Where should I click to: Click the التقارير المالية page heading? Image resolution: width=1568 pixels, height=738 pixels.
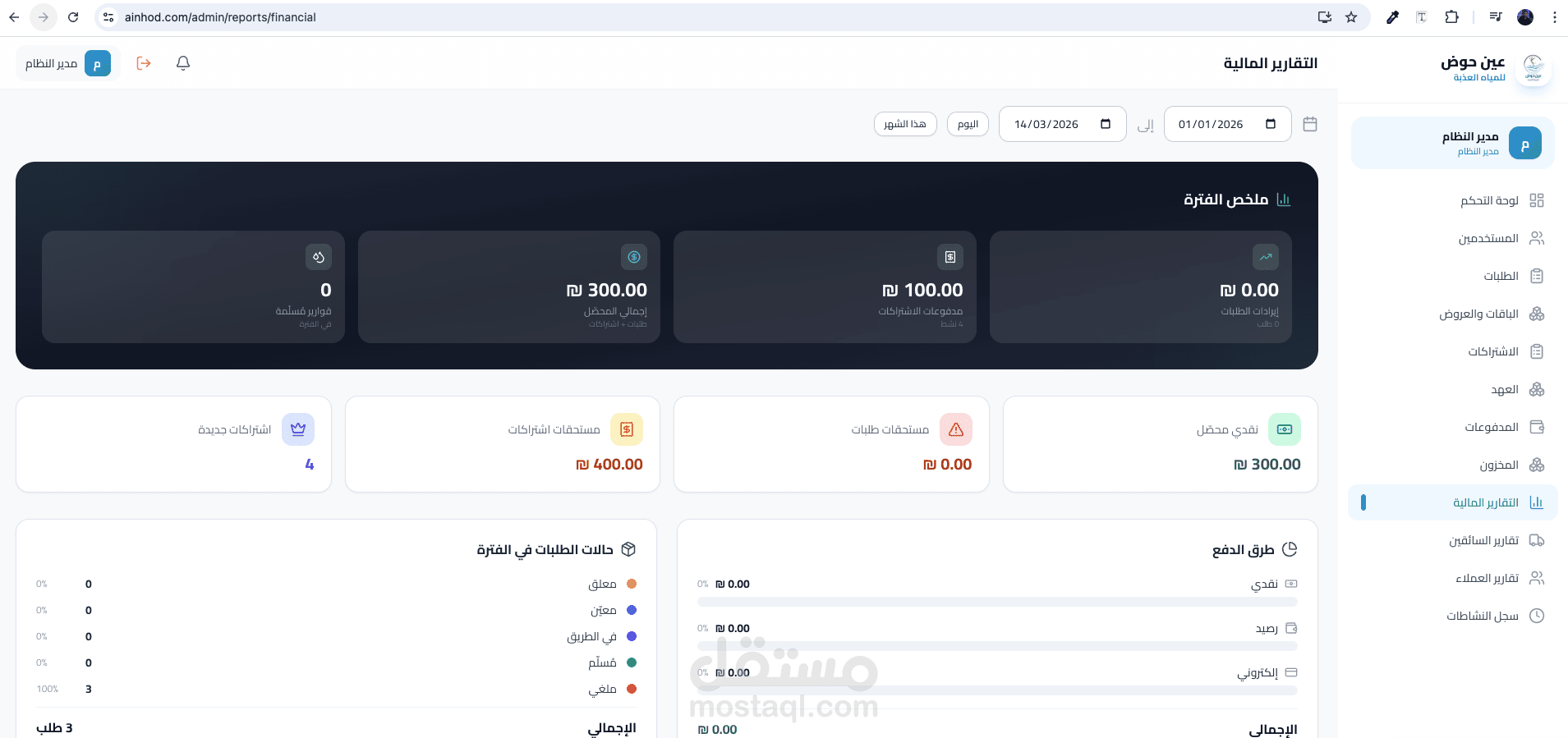pyautogui.click(x=1270, y=63)
